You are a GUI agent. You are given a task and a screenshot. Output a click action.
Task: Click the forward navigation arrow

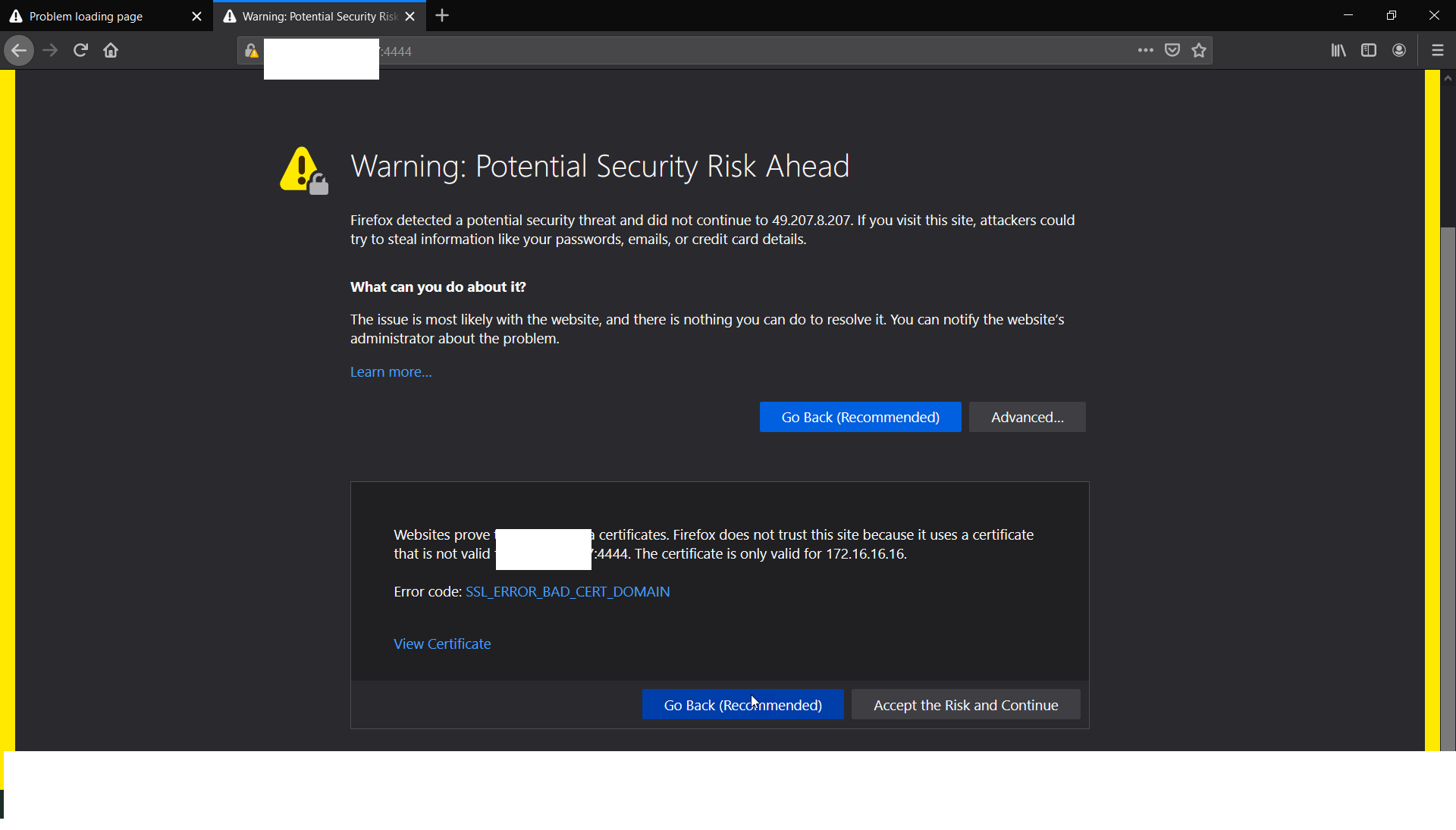(x=50, y=51)
